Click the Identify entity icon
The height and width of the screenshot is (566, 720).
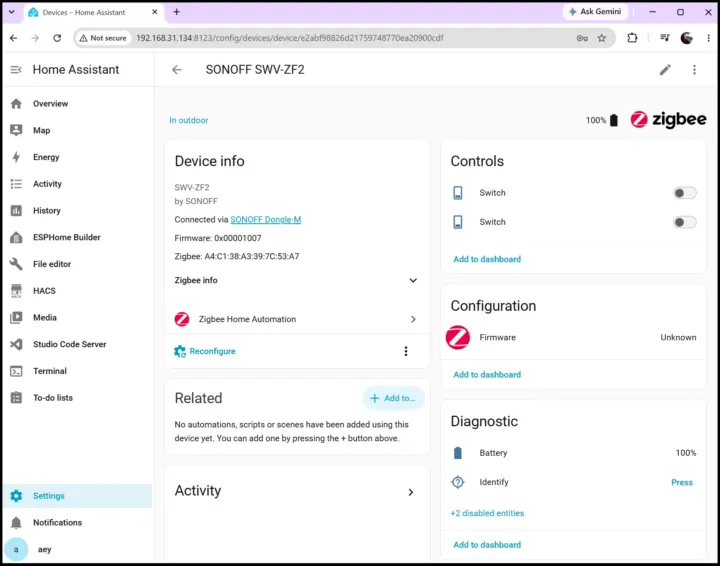point(458,482)
